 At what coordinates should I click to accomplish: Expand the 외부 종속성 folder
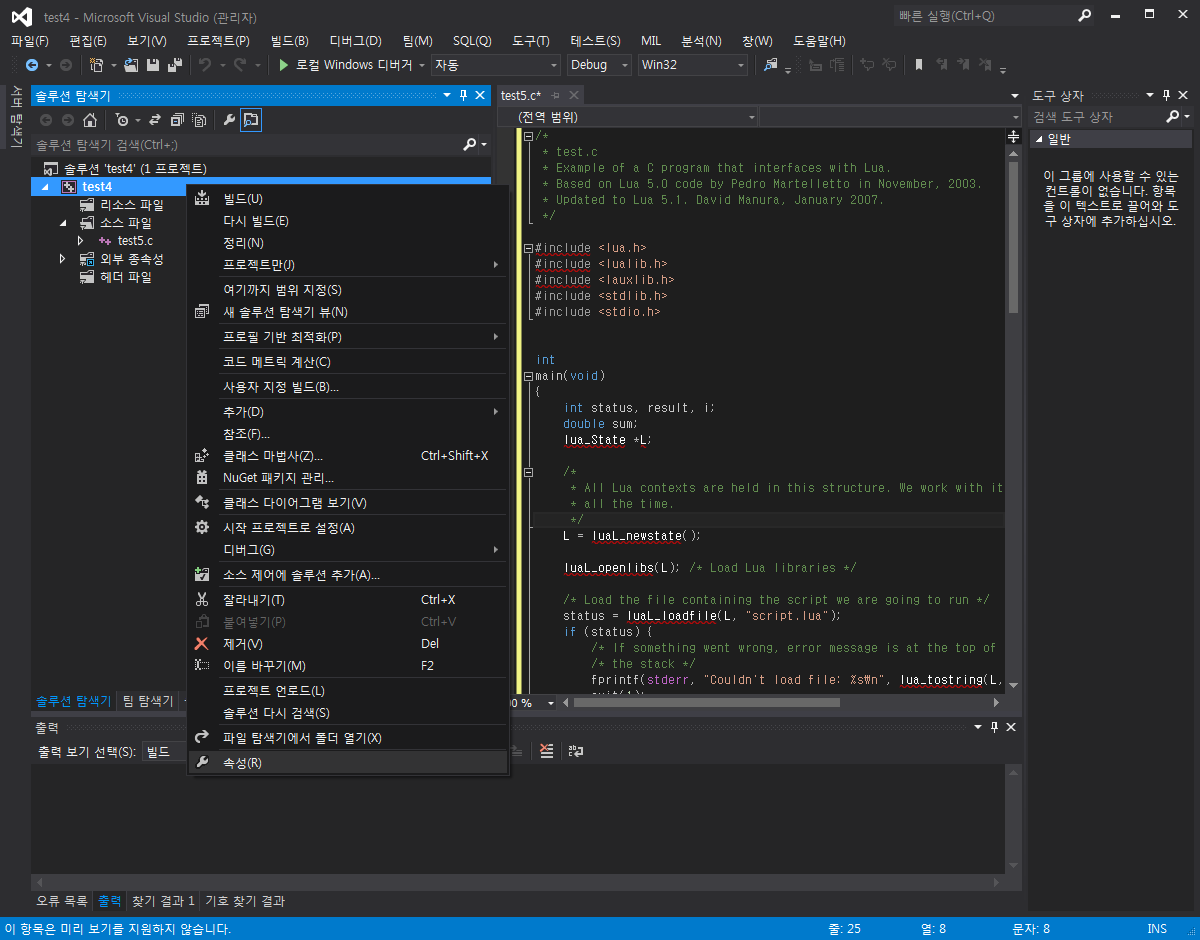[63, 259]
